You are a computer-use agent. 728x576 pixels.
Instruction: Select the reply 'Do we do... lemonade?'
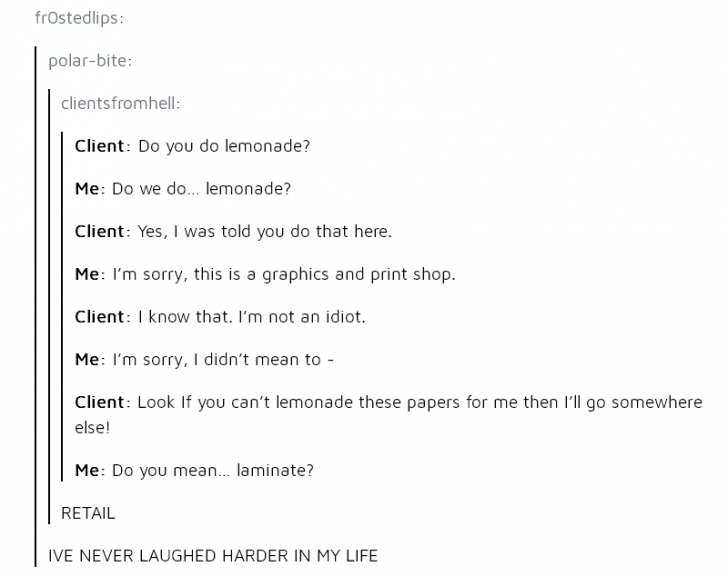tap(201, 189)
